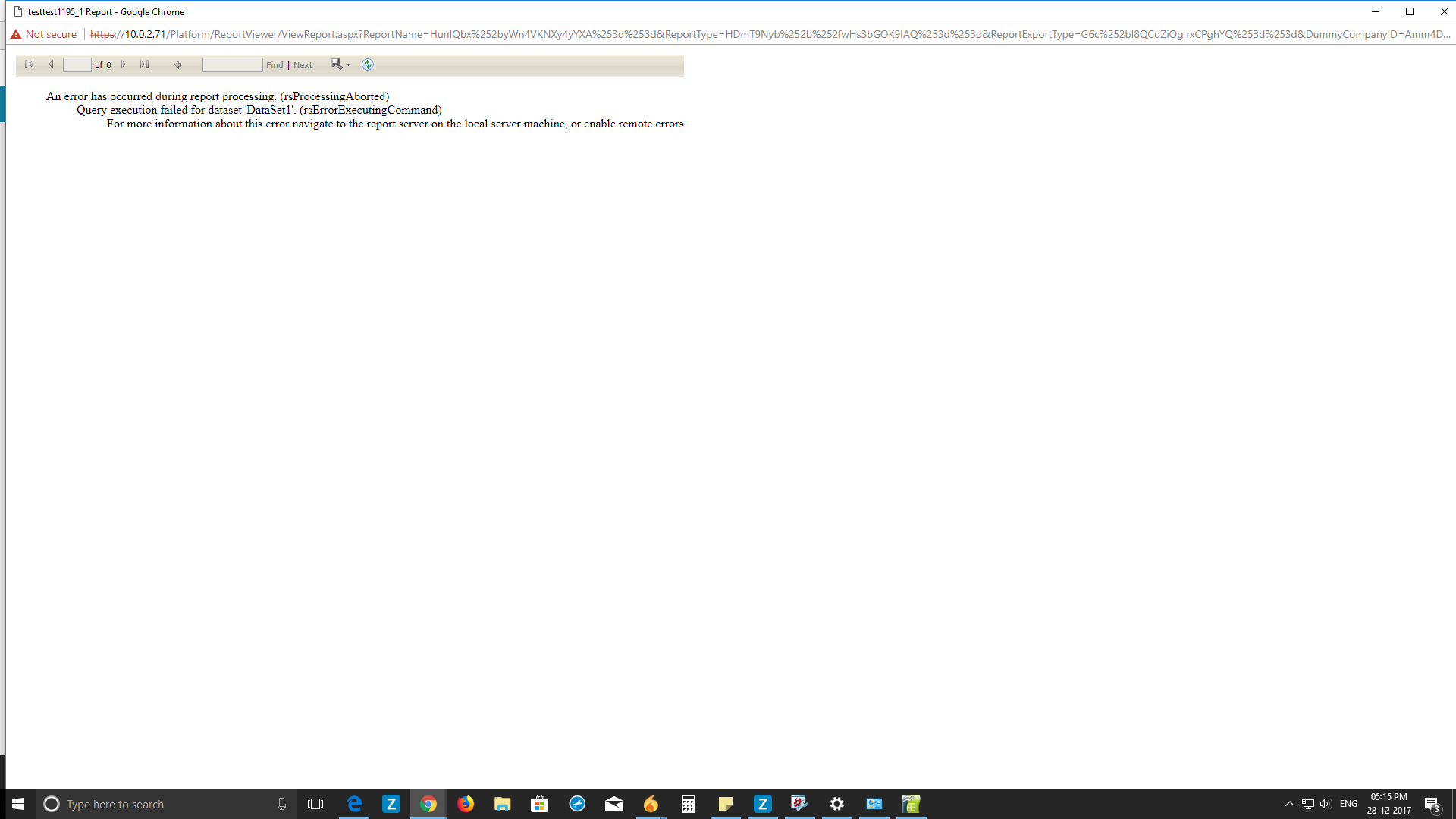Show hidden system tray icons
1456x819 pixels.
tap(1289, 804)
